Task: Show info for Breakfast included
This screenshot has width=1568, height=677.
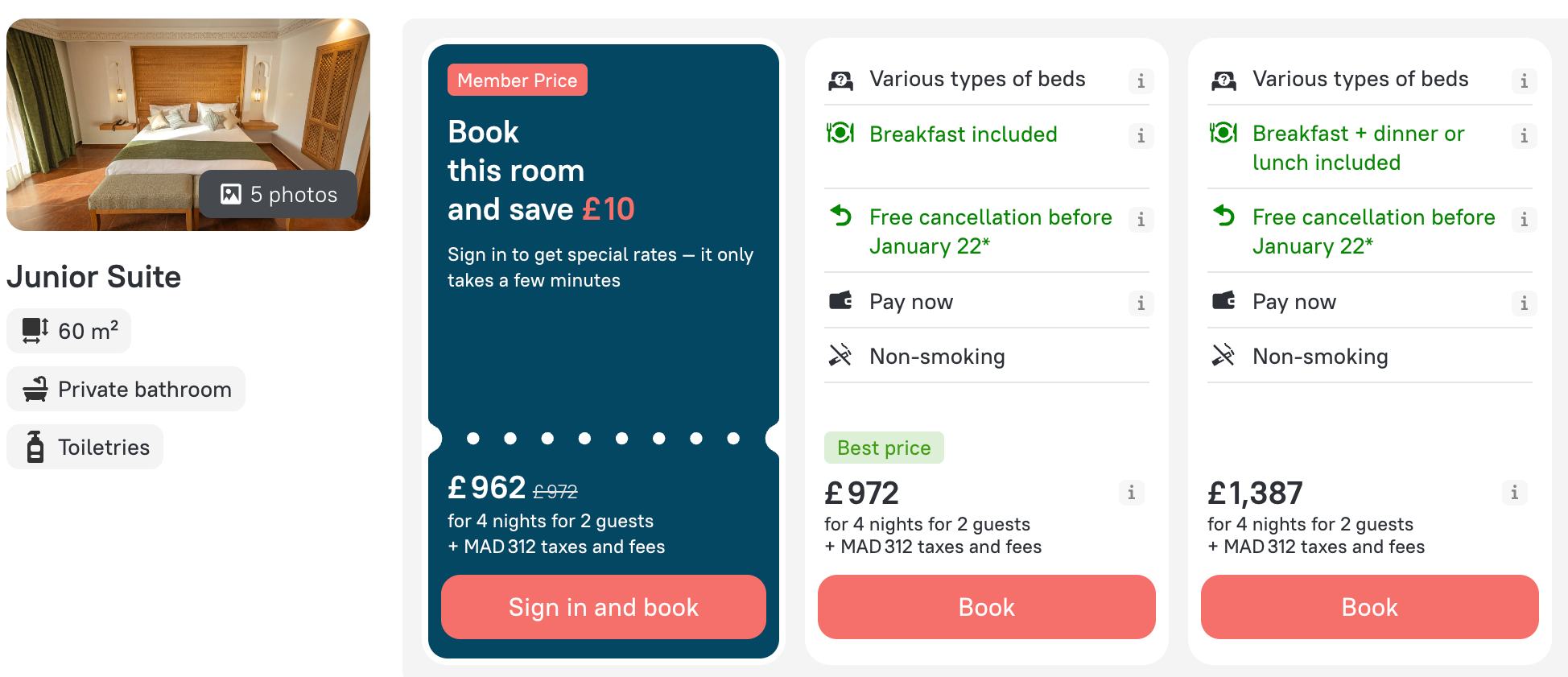Action: pos(1141,136)
